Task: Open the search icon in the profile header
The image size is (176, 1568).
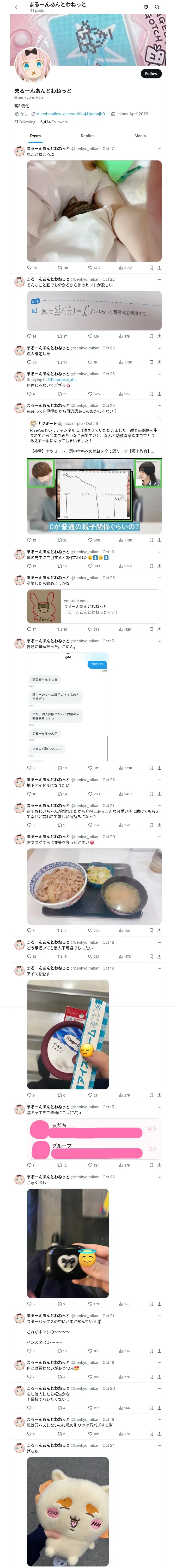Action: [x=157, y=7]
